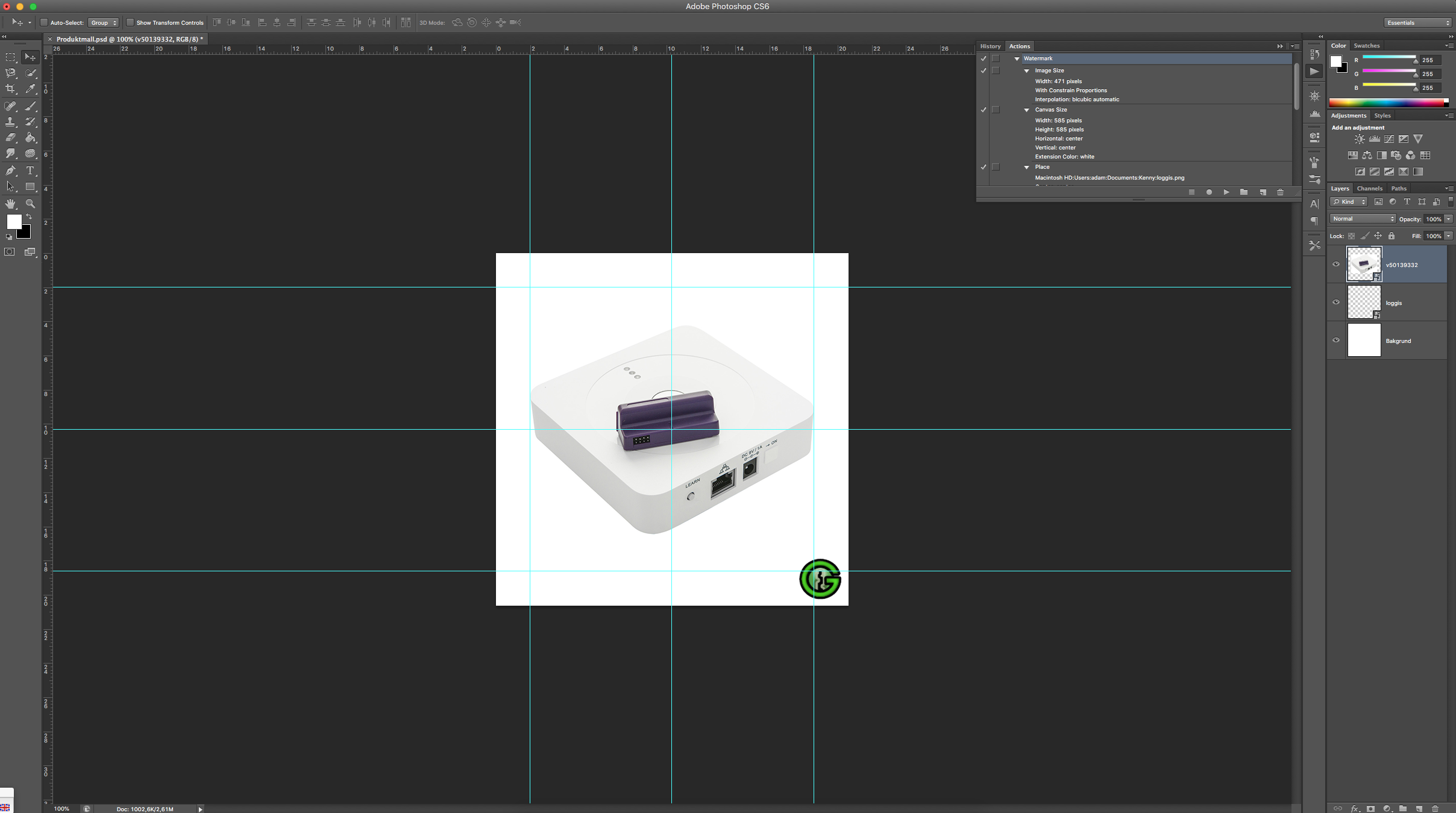Click the foreground color swatch in toolbar

pyautogui.click(x=13, y=221)
